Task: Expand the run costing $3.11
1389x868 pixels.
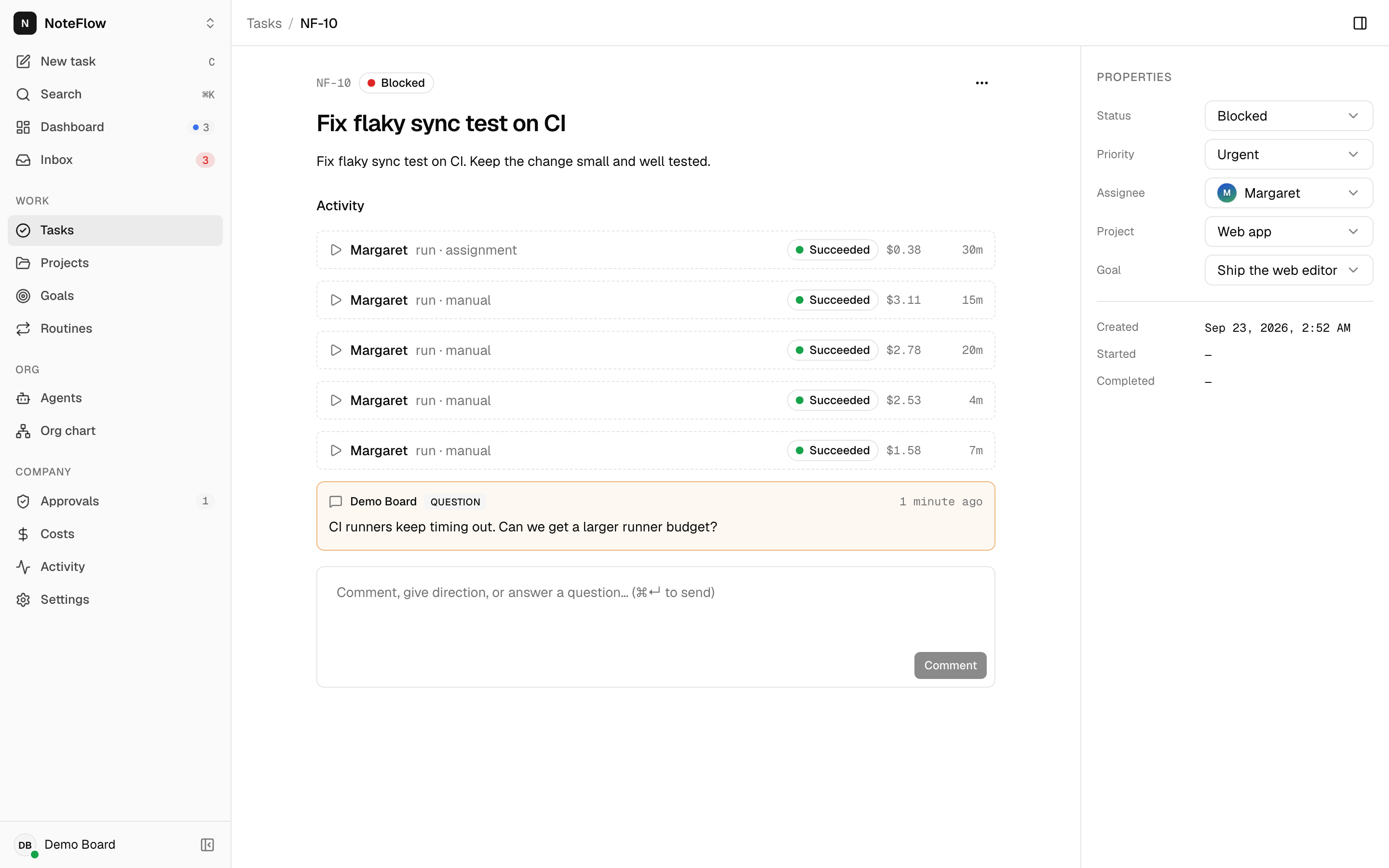Action: (x=655, y=299)
